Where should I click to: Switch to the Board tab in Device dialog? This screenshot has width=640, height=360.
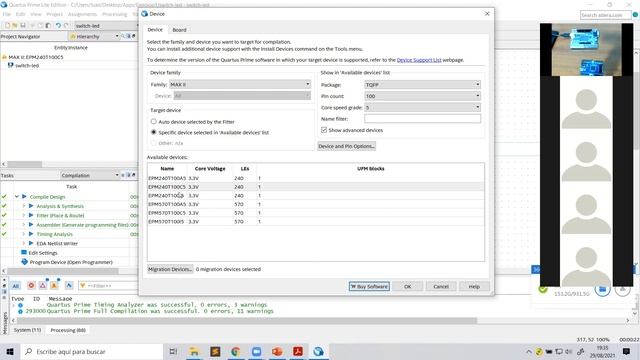tap(179, 30)
